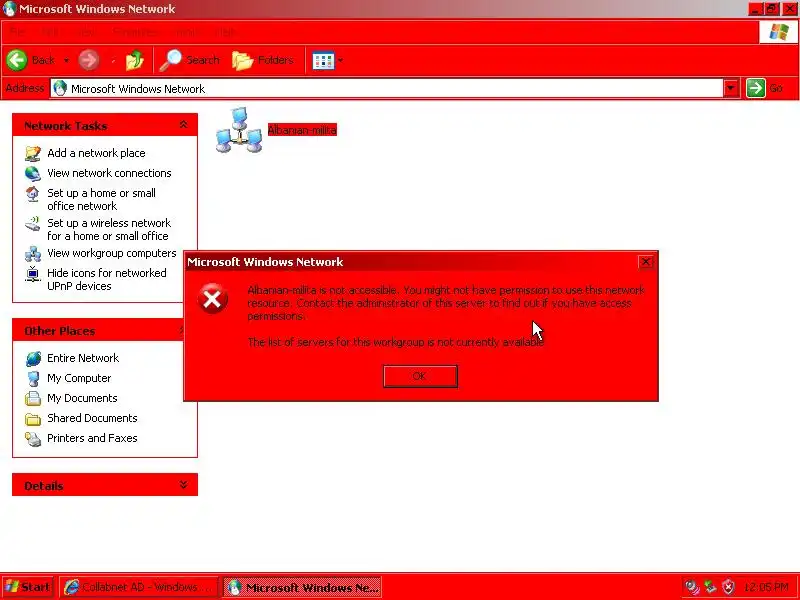Select the Albanian-milita network icon
The image size is (800, 600).
239,131
